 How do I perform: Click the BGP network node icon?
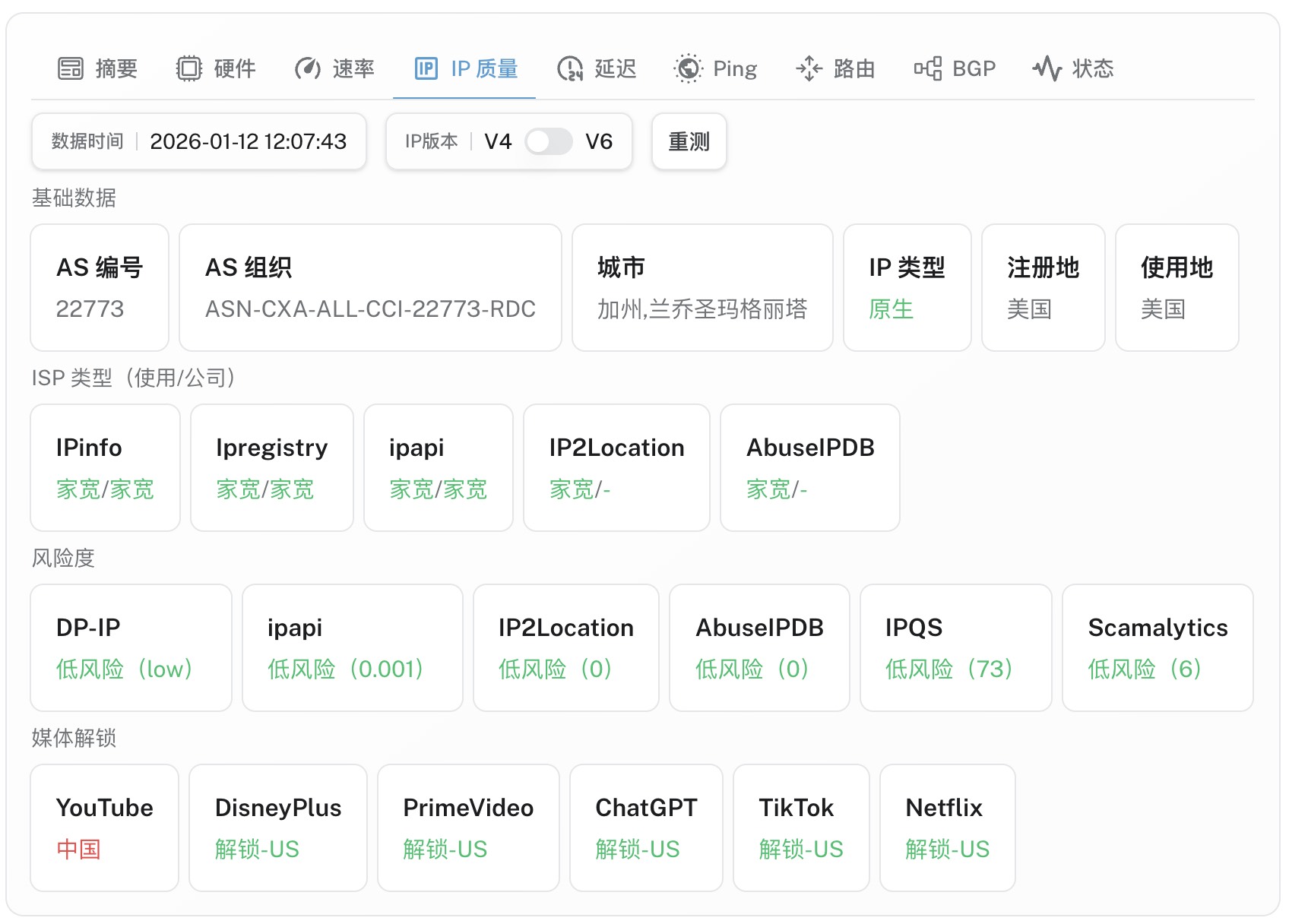tap(928, 68)
